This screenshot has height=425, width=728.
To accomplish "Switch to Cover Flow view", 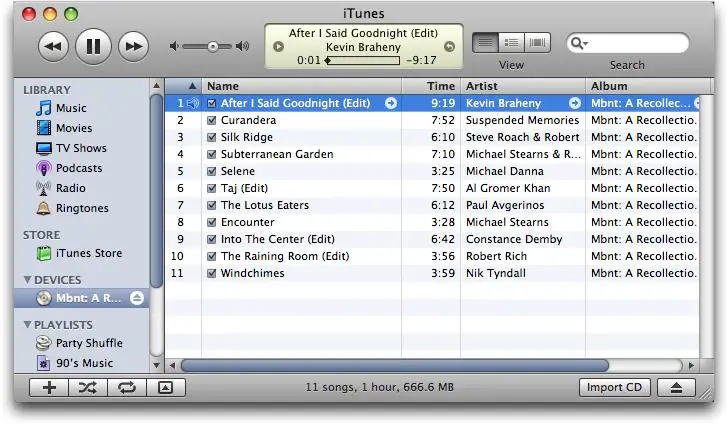I will pyautogui.click(x=537, y=43).
